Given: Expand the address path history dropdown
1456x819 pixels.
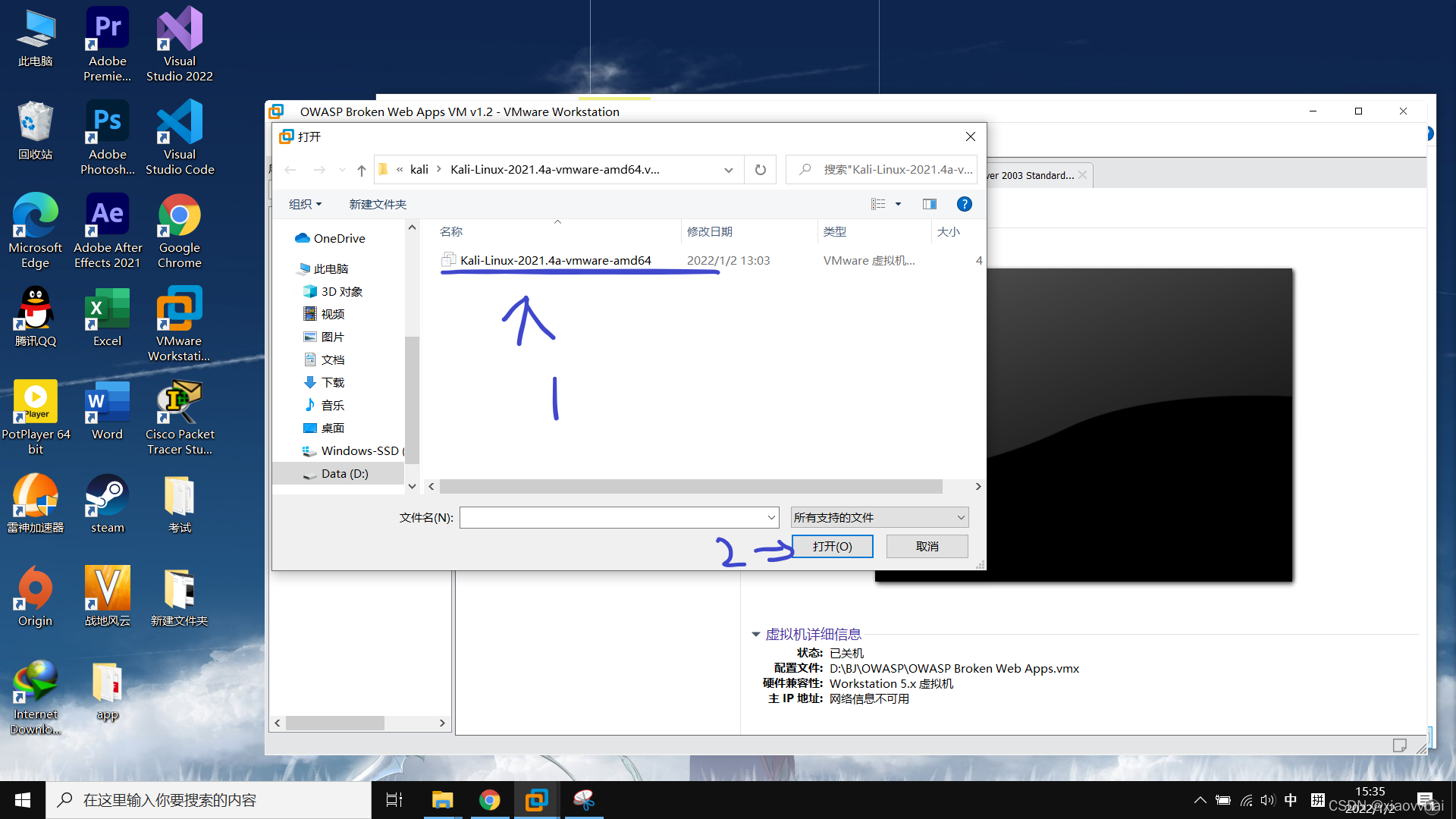Looking at the screenshot, I should click(728, 170).
